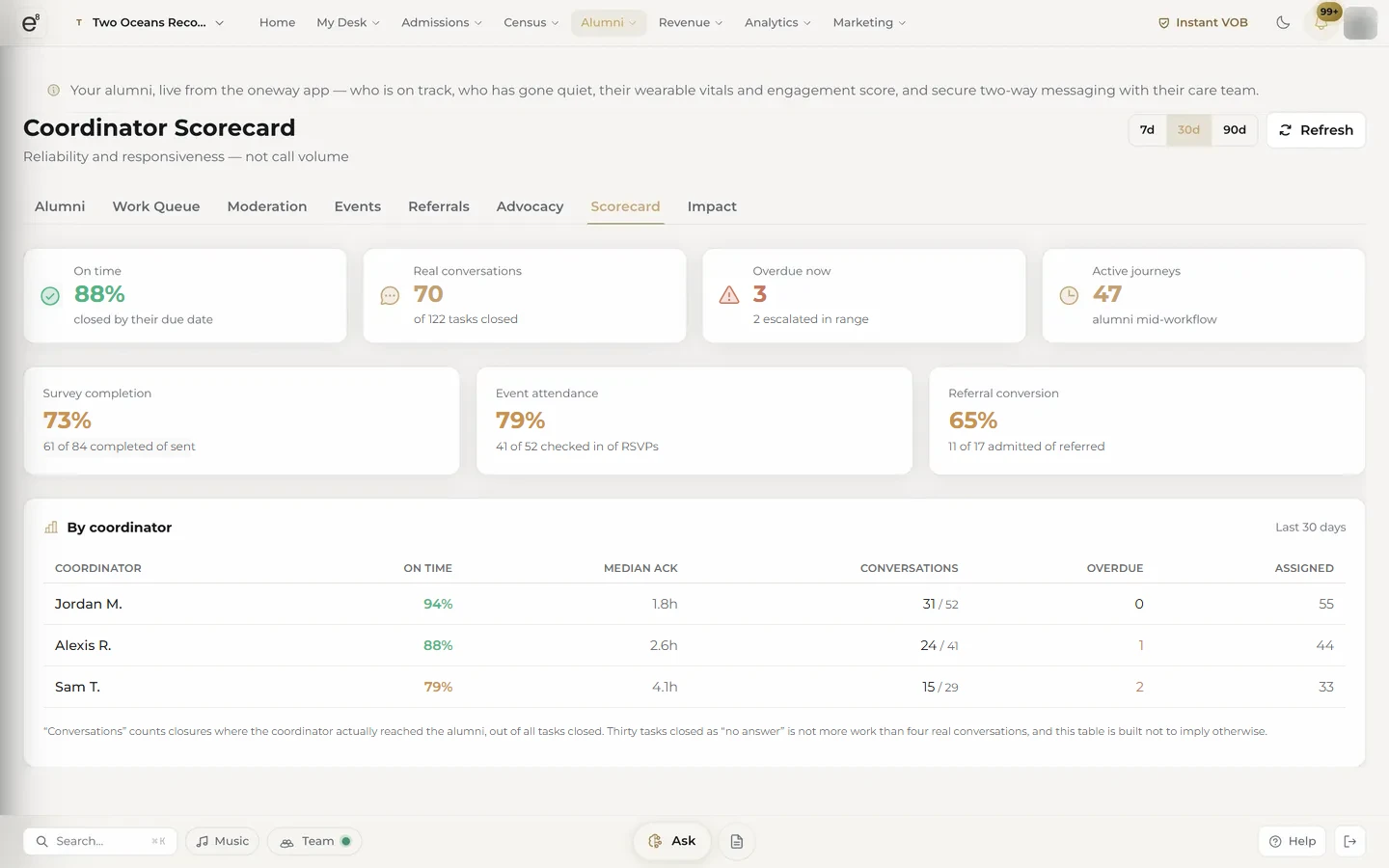Switch to the Advocacy tab
The image size is (1389, 868).
530,206
